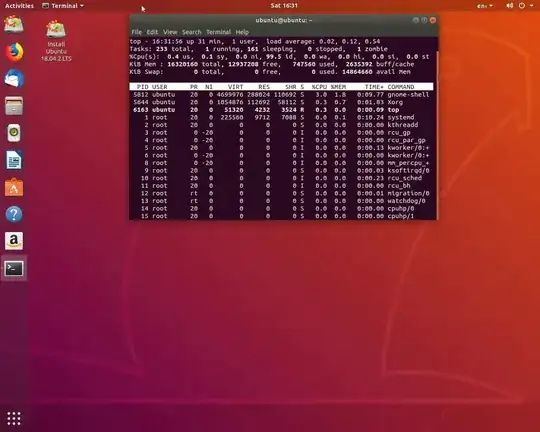The image size is (540, 432).
Task: Open the Ubiquity installer icon in the dock
Action: coord(14,25)
